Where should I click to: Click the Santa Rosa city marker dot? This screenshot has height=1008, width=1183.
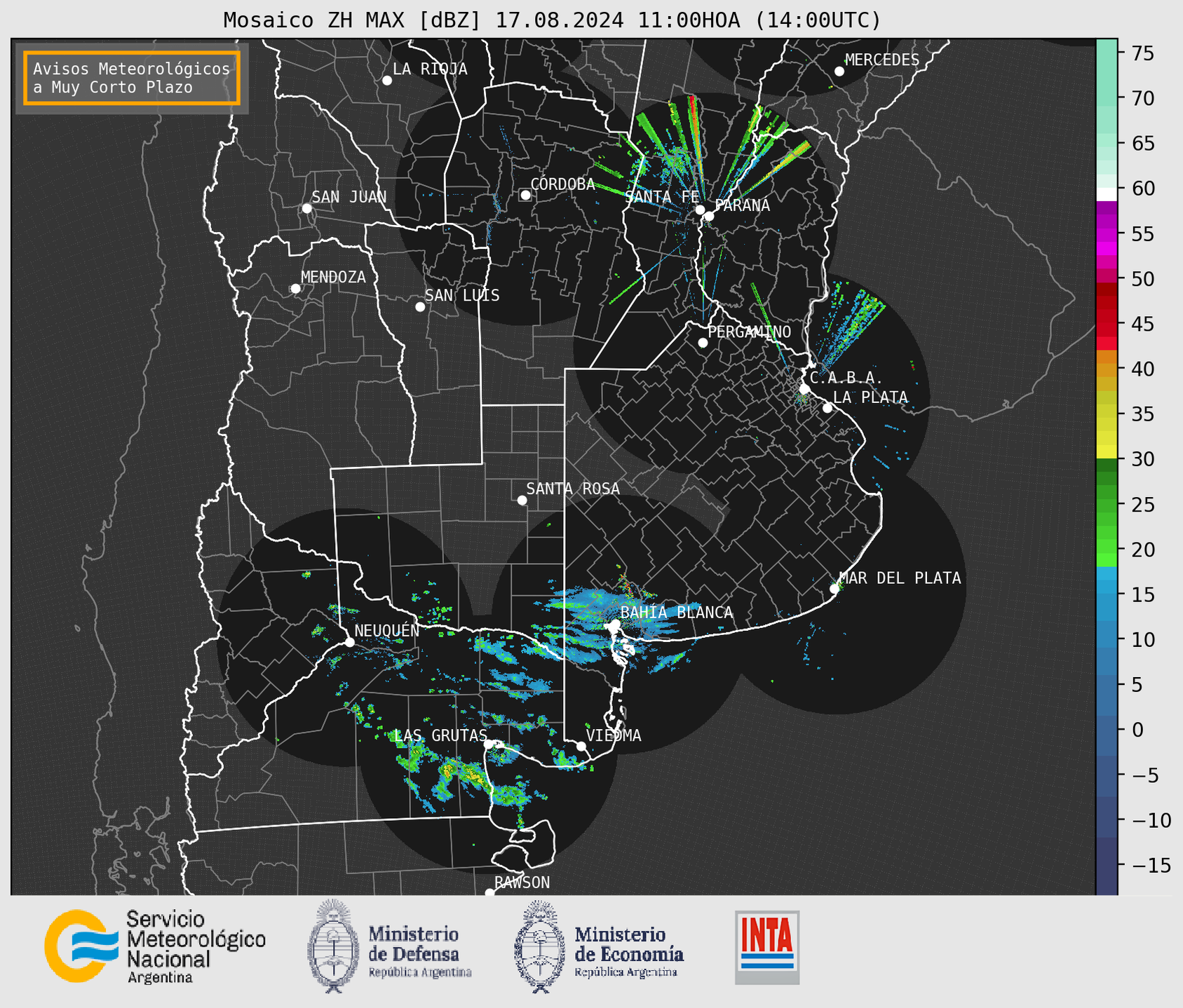[x=522, y=500]
